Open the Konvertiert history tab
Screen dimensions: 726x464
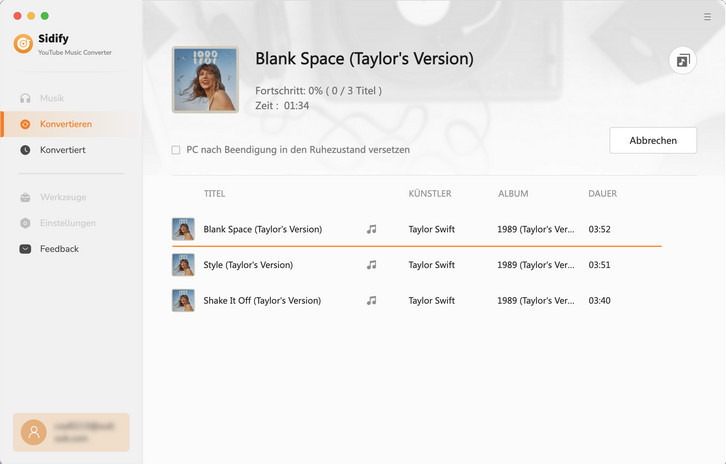pos(63,150)
